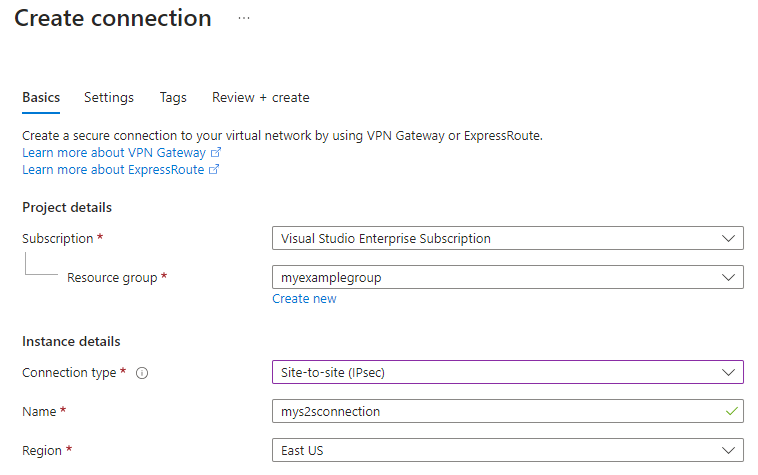Click the Connection type info icon
The width and height of the screenshot is (758, 475).
(142, 373)
